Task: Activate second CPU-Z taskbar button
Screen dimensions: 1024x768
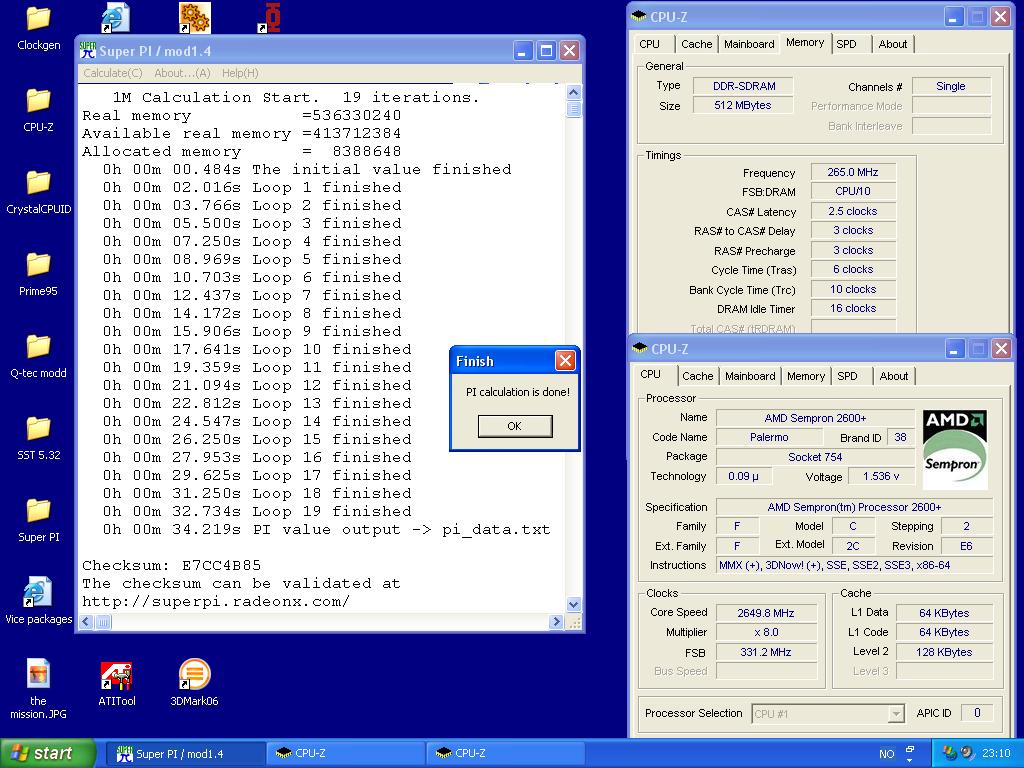Action: [x=505, y=754]
